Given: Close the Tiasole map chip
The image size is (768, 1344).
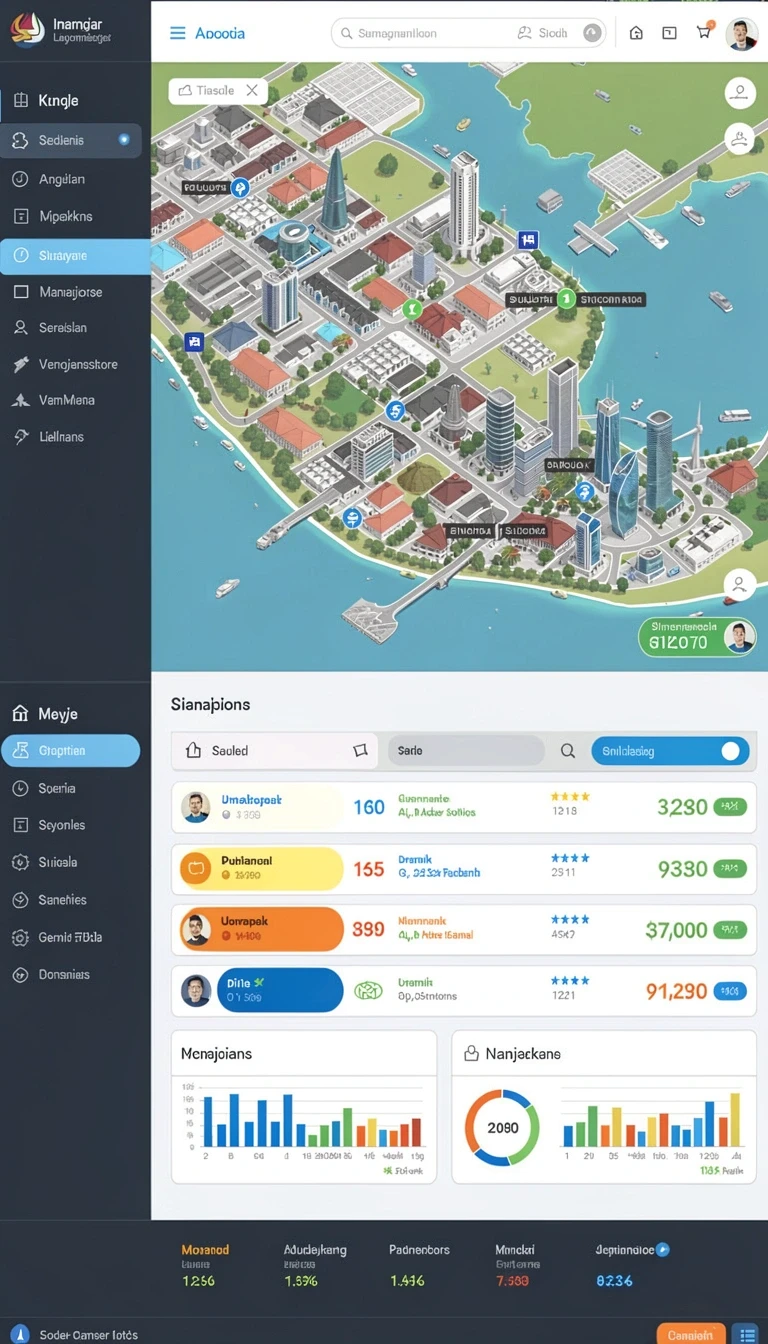Looking at the screenshot, I should 252,90.
